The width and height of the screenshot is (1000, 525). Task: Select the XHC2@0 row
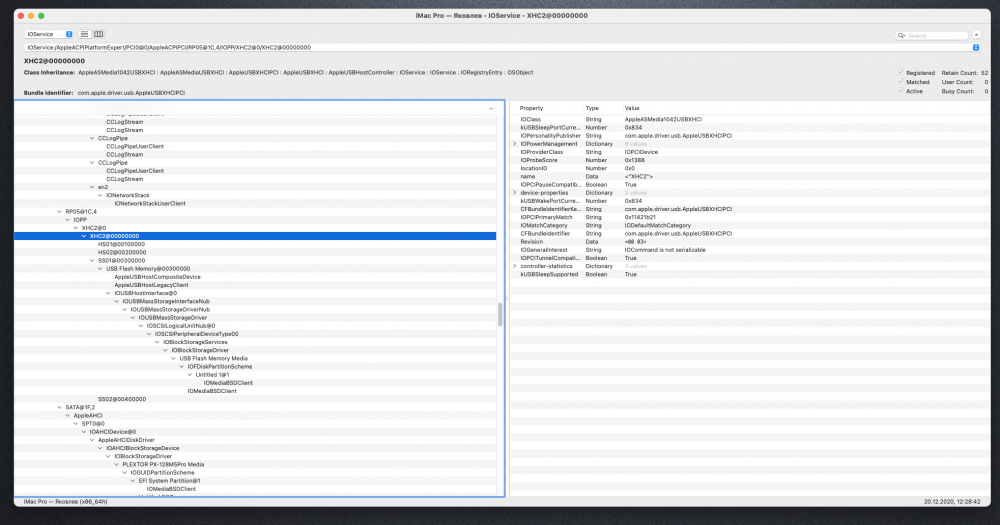point(255,228)
